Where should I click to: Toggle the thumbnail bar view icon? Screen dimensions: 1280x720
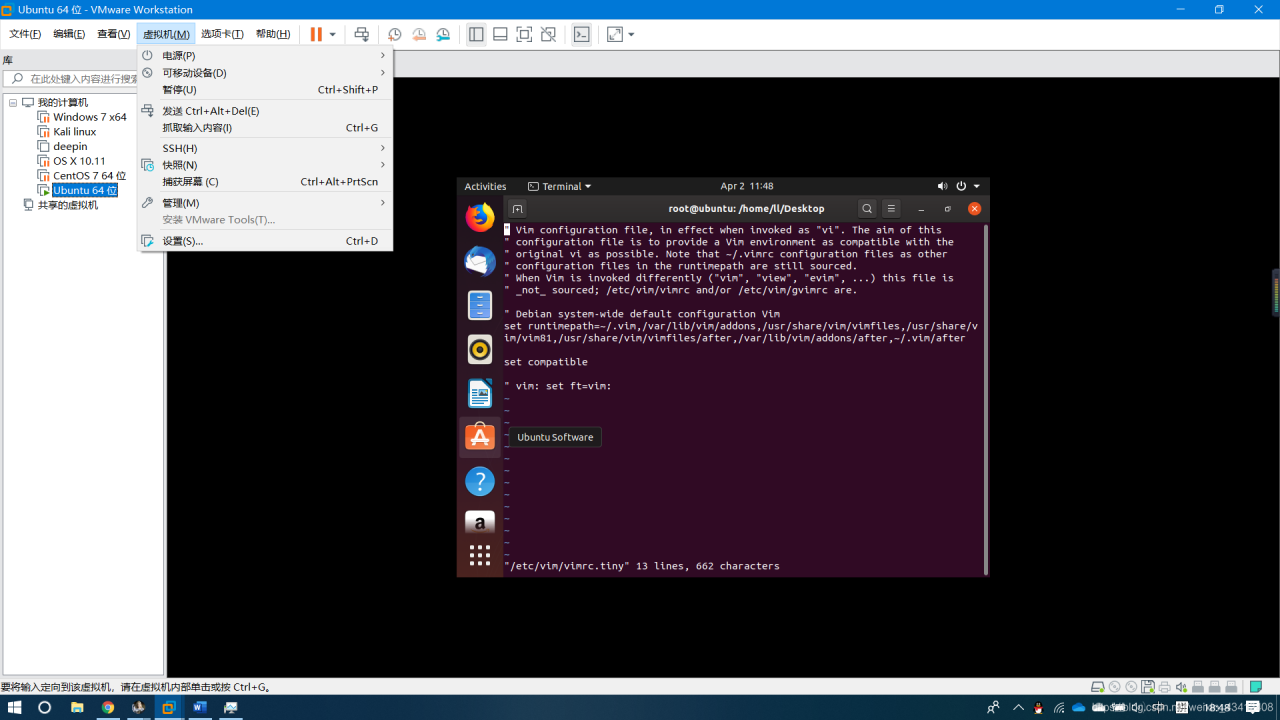point(500,34)
